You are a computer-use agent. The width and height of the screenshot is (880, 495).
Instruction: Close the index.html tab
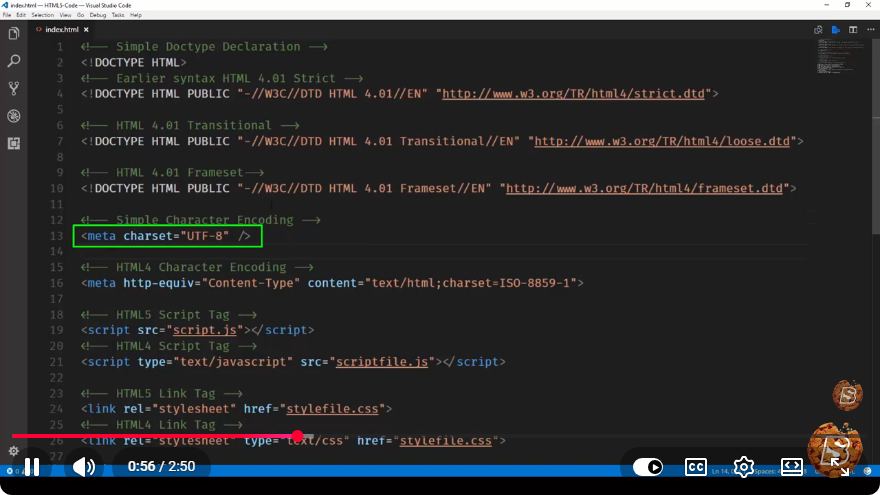[86, 30]
